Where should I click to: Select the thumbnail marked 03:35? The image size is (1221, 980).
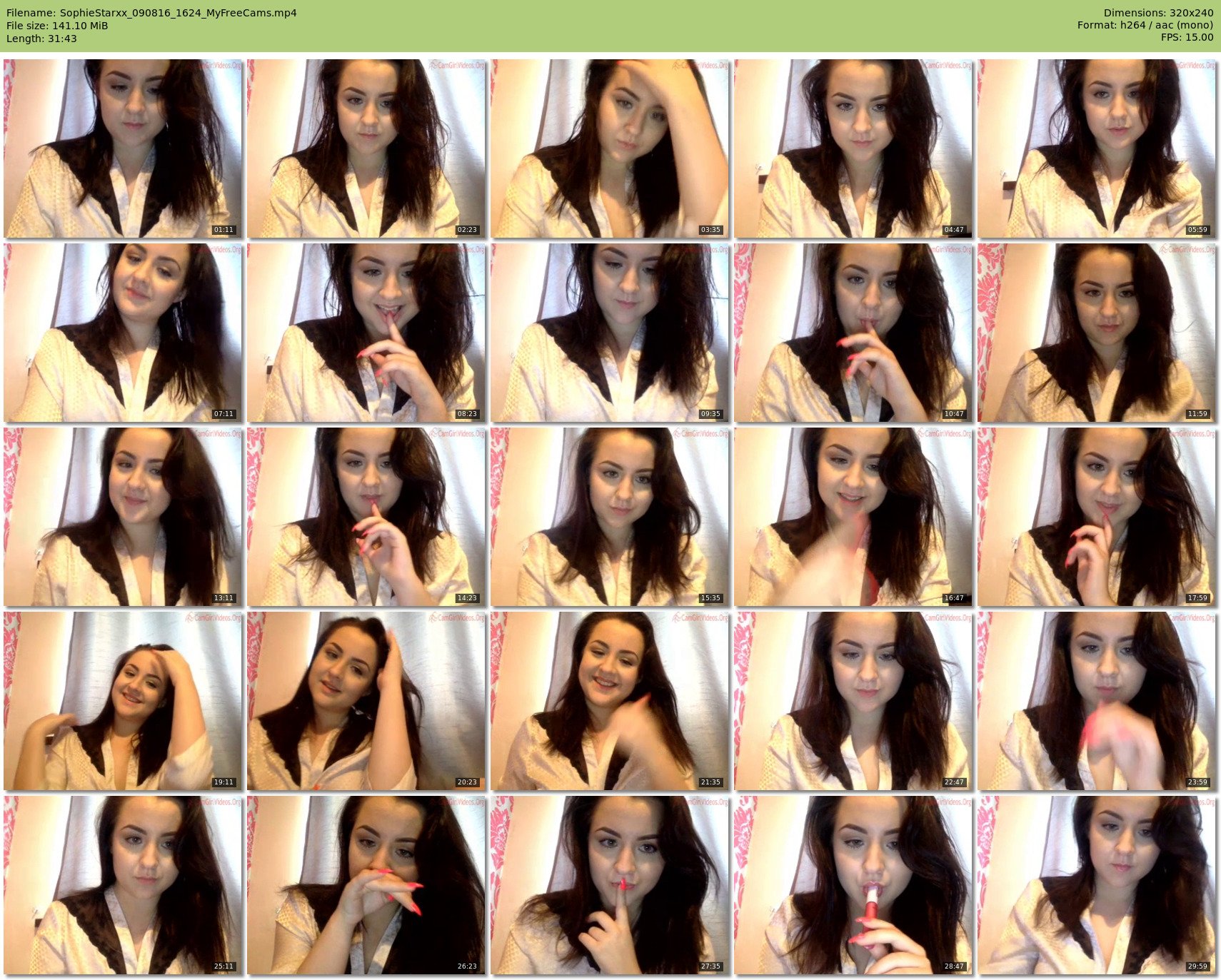click(610, 148)
